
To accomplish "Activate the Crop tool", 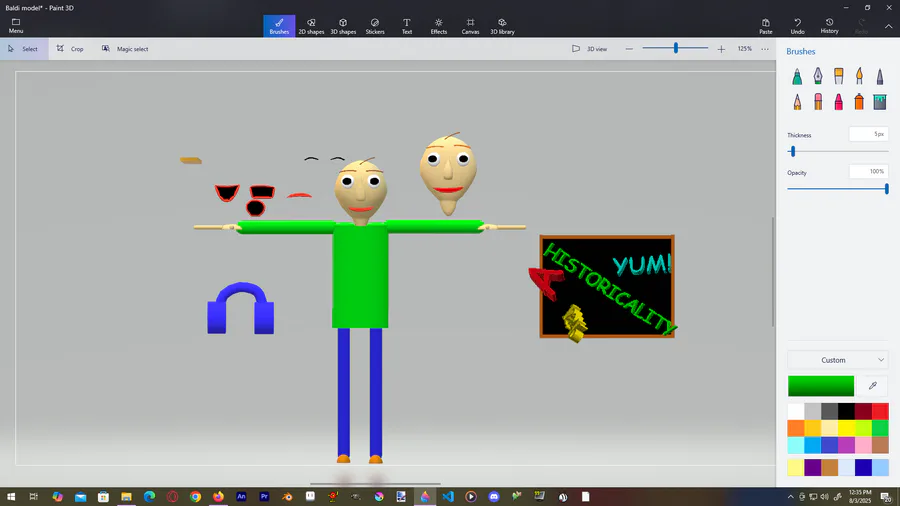I will click(70, 49).
